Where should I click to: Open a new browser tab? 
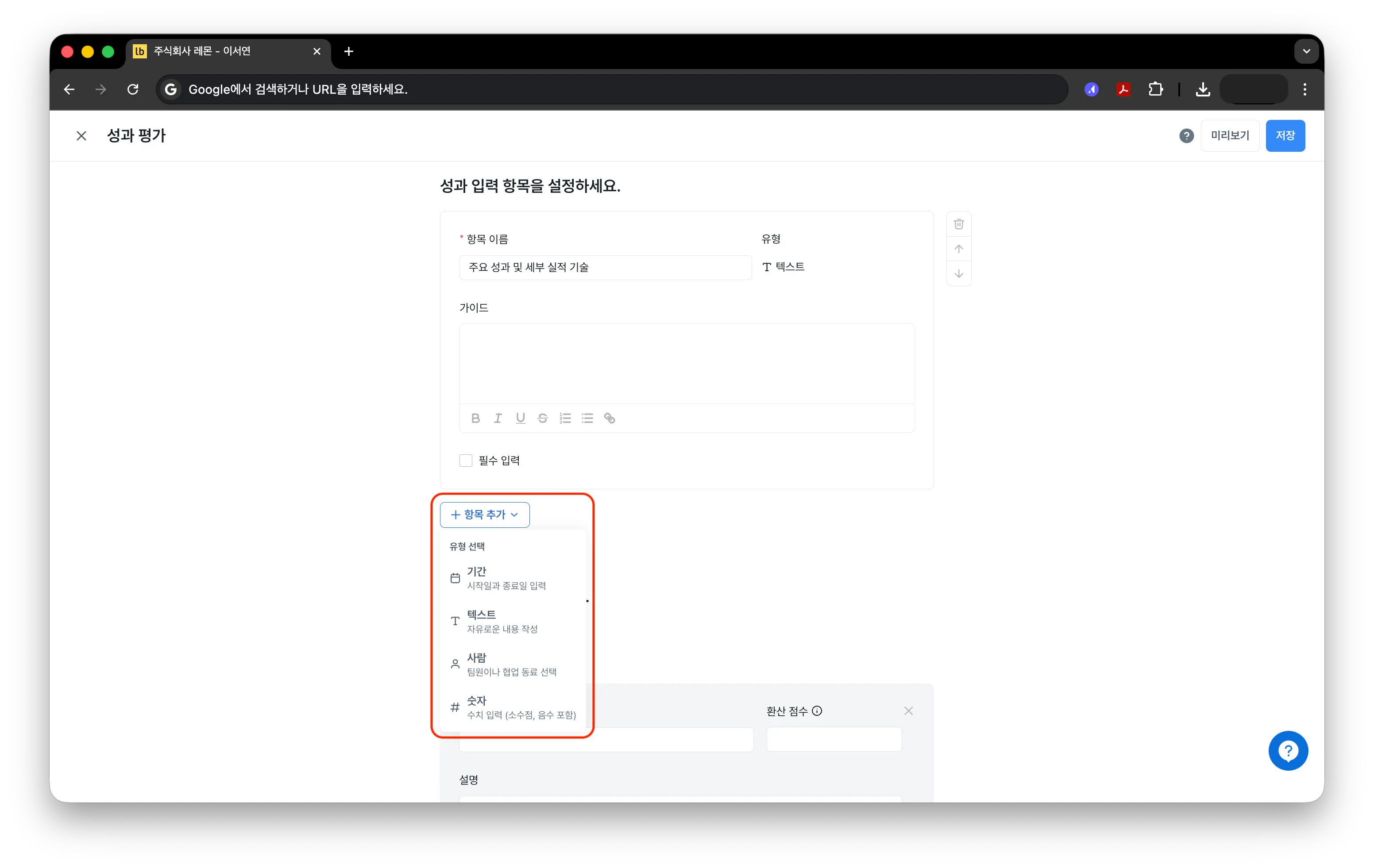coord(349,51)
